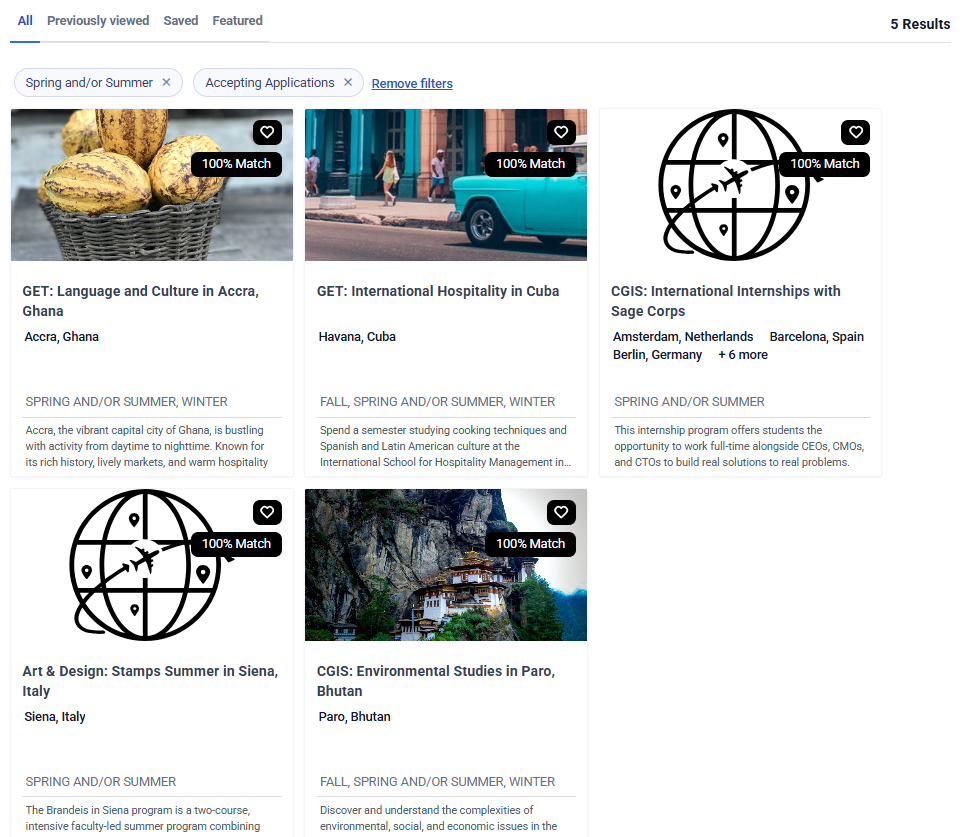This screenshot has height=837, width=970.
Task: Click the Remove filters link
Action: (412, 84)
